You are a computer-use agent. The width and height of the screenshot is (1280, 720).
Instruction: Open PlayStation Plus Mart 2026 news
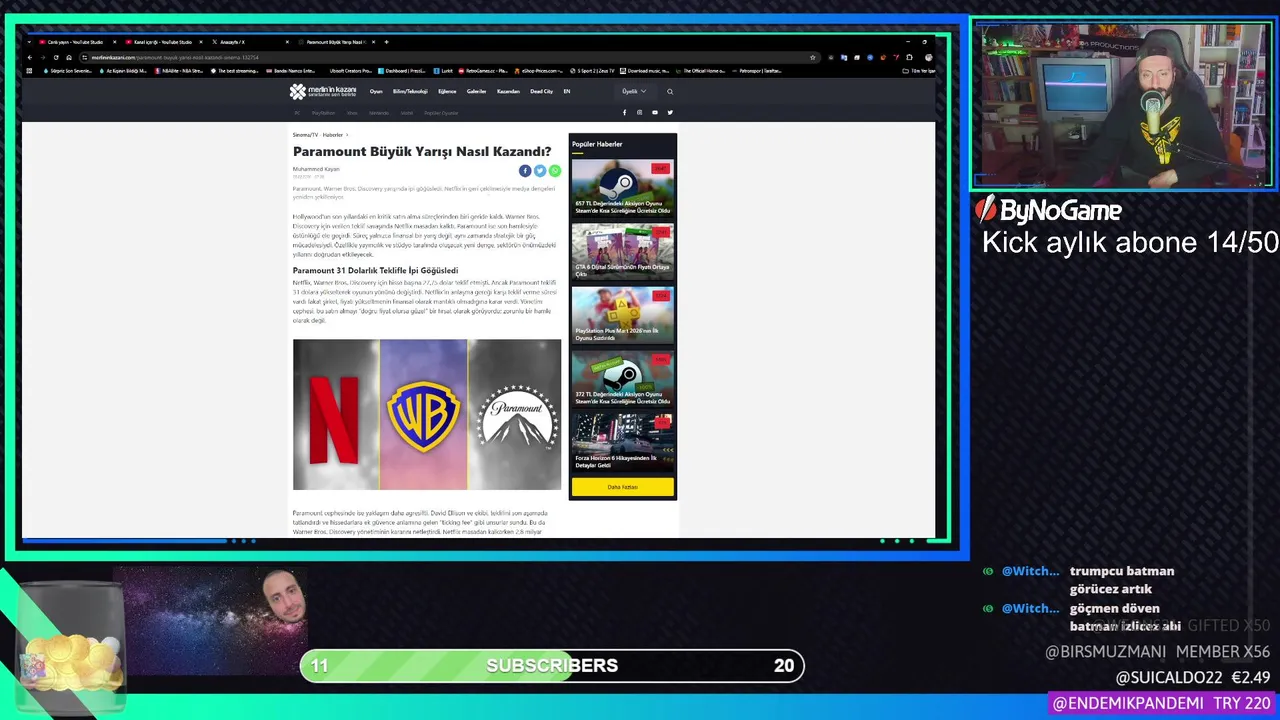click(622, 315)
